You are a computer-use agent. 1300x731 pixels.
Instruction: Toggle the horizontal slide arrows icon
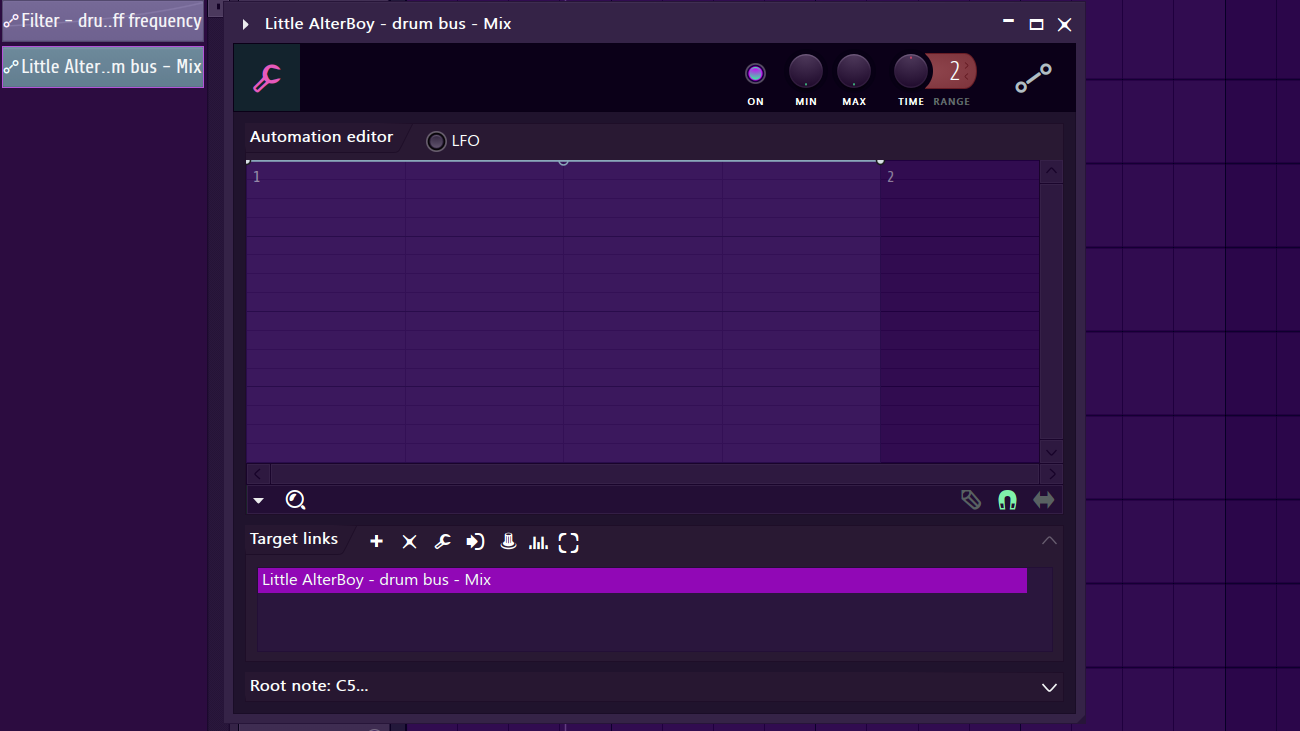[1044, 500]
